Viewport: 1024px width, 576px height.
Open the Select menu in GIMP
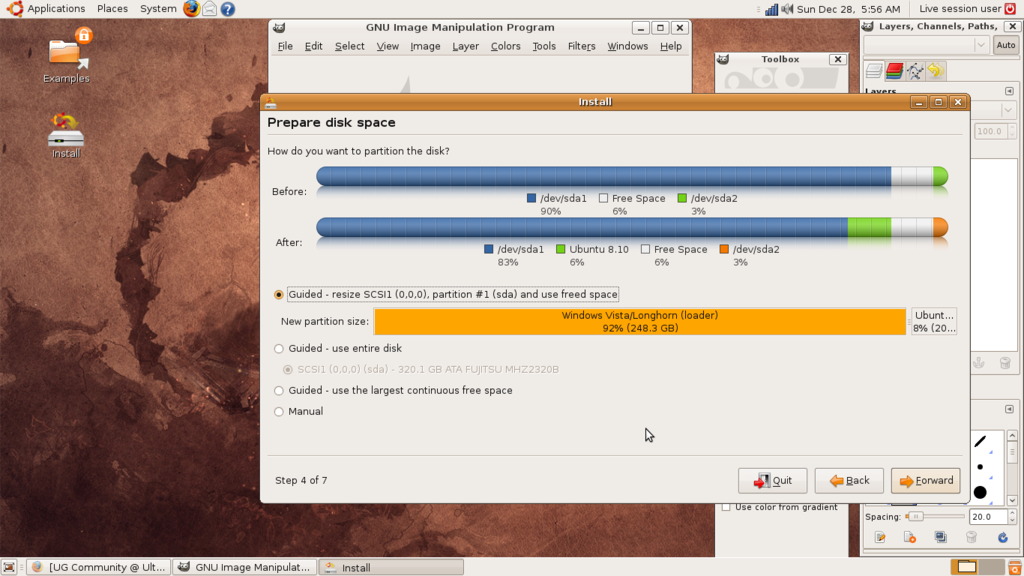[349, 46]
